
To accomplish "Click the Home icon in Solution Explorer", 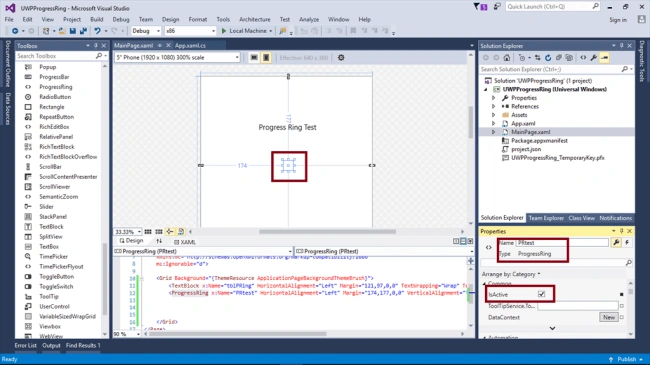I will (x=507, y=58).
